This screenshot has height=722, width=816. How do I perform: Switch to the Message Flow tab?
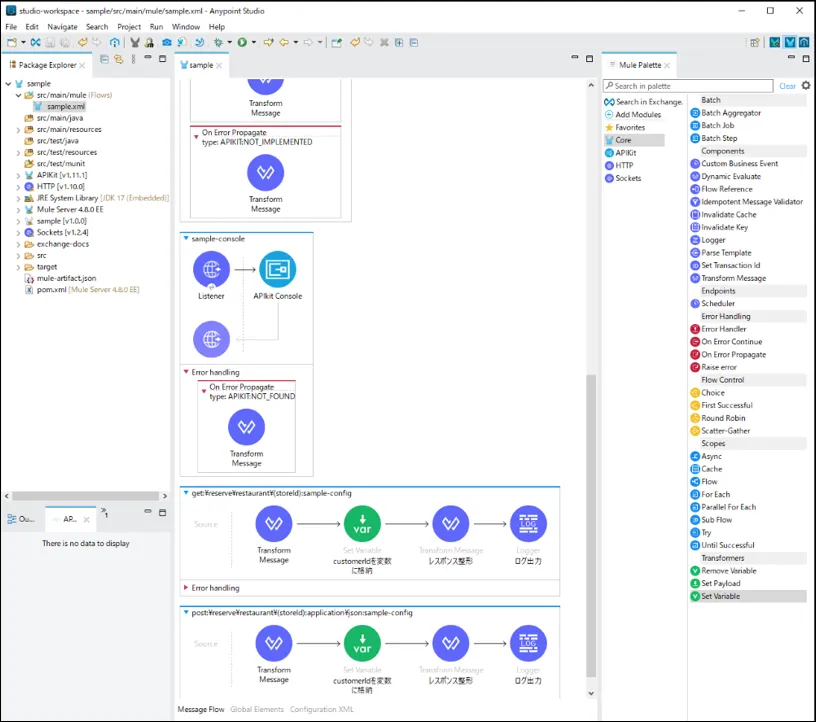click(x=201, y=710)
